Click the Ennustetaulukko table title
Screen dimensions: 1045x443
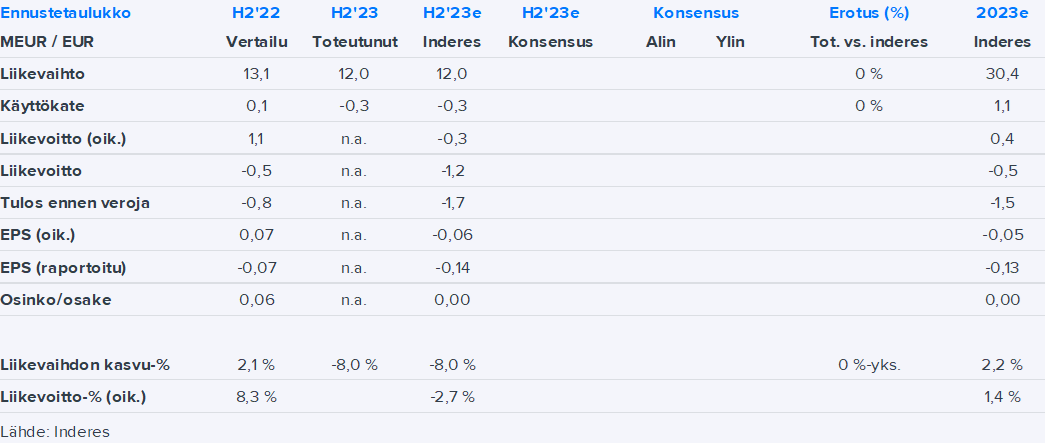pos(65,13)
